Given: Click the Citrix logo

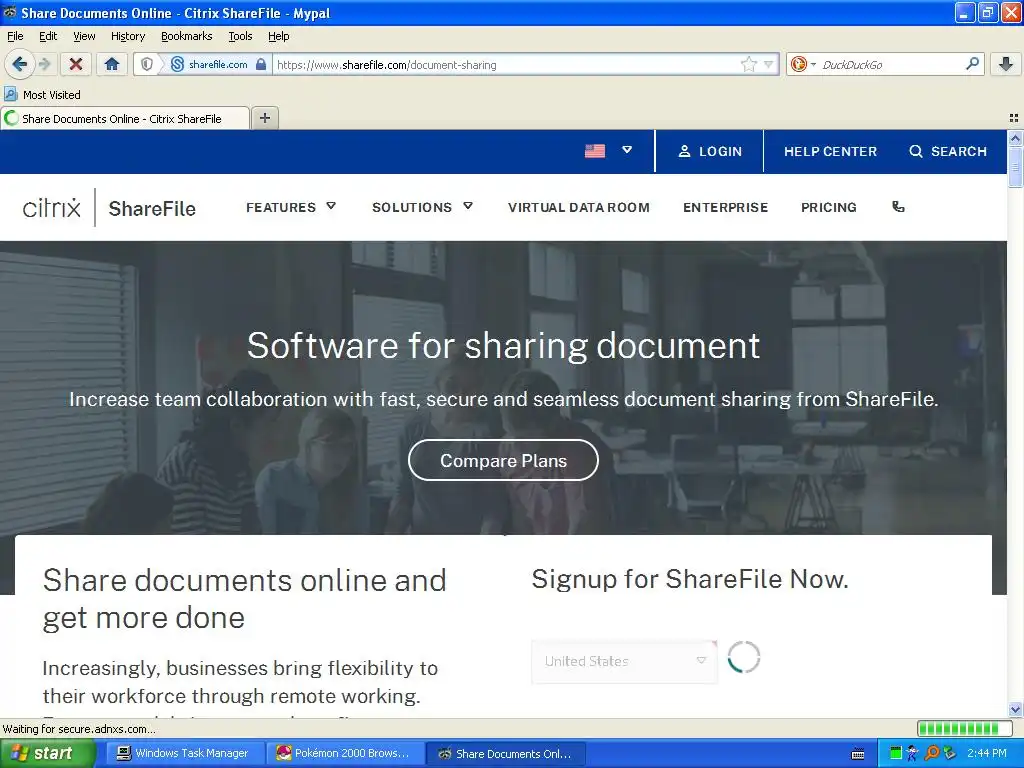Looking at the screenshot, I should [52, 207].
